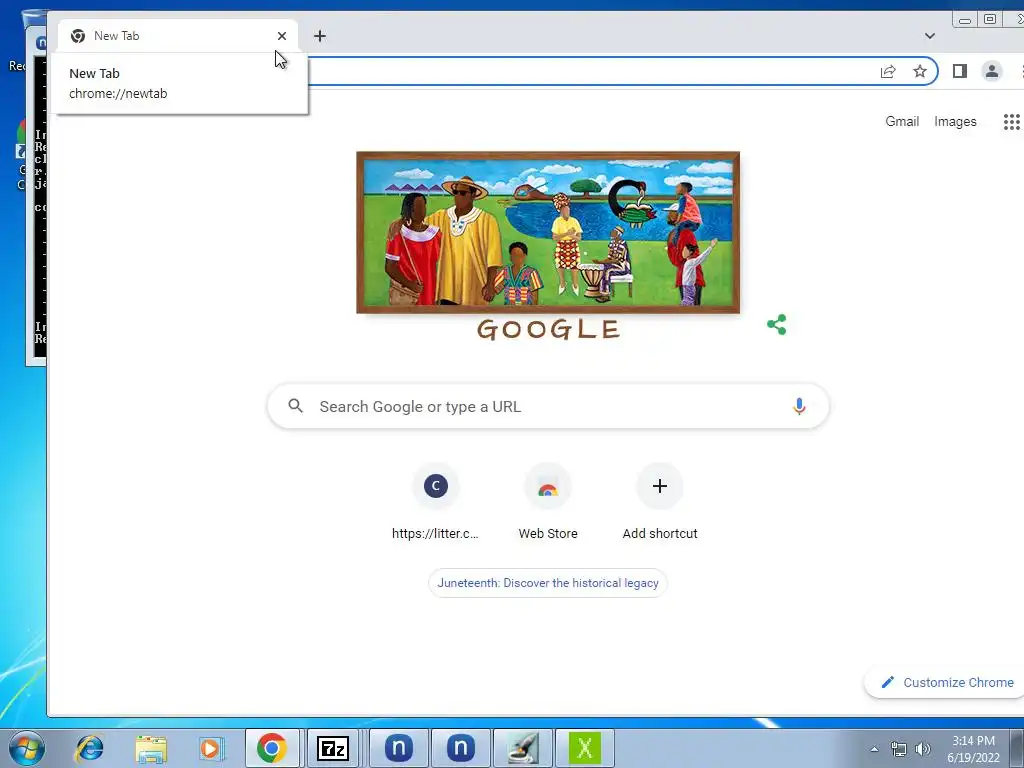The width and height of the screenshot is (1024, 768).
Task: Click the Customize Chrome button
Action: pos(946,682)
